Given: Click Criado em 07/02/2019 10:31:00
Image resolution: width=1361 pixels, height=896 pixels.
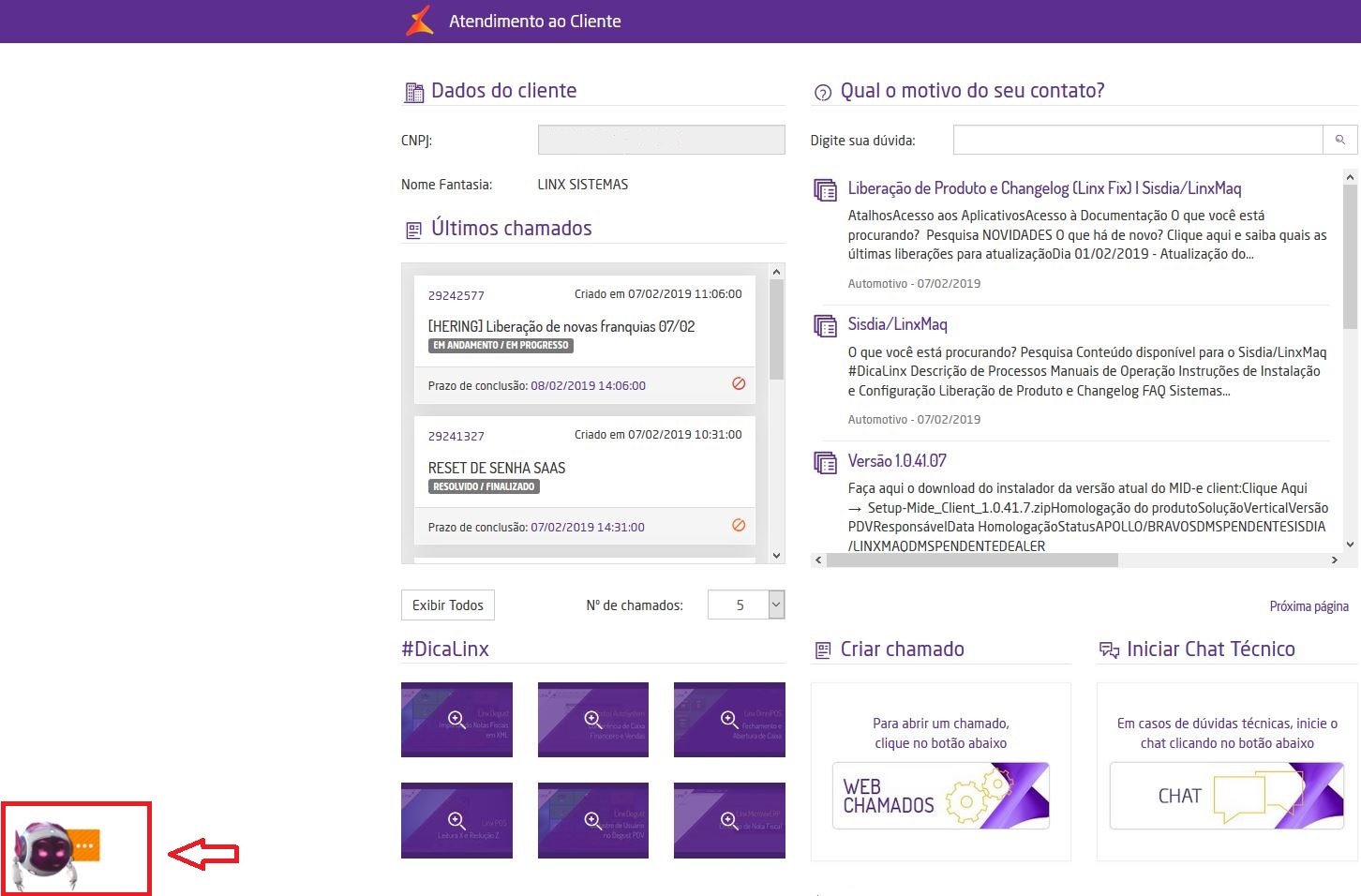Looking at the screenshot, I should click(x=658, y=434).
